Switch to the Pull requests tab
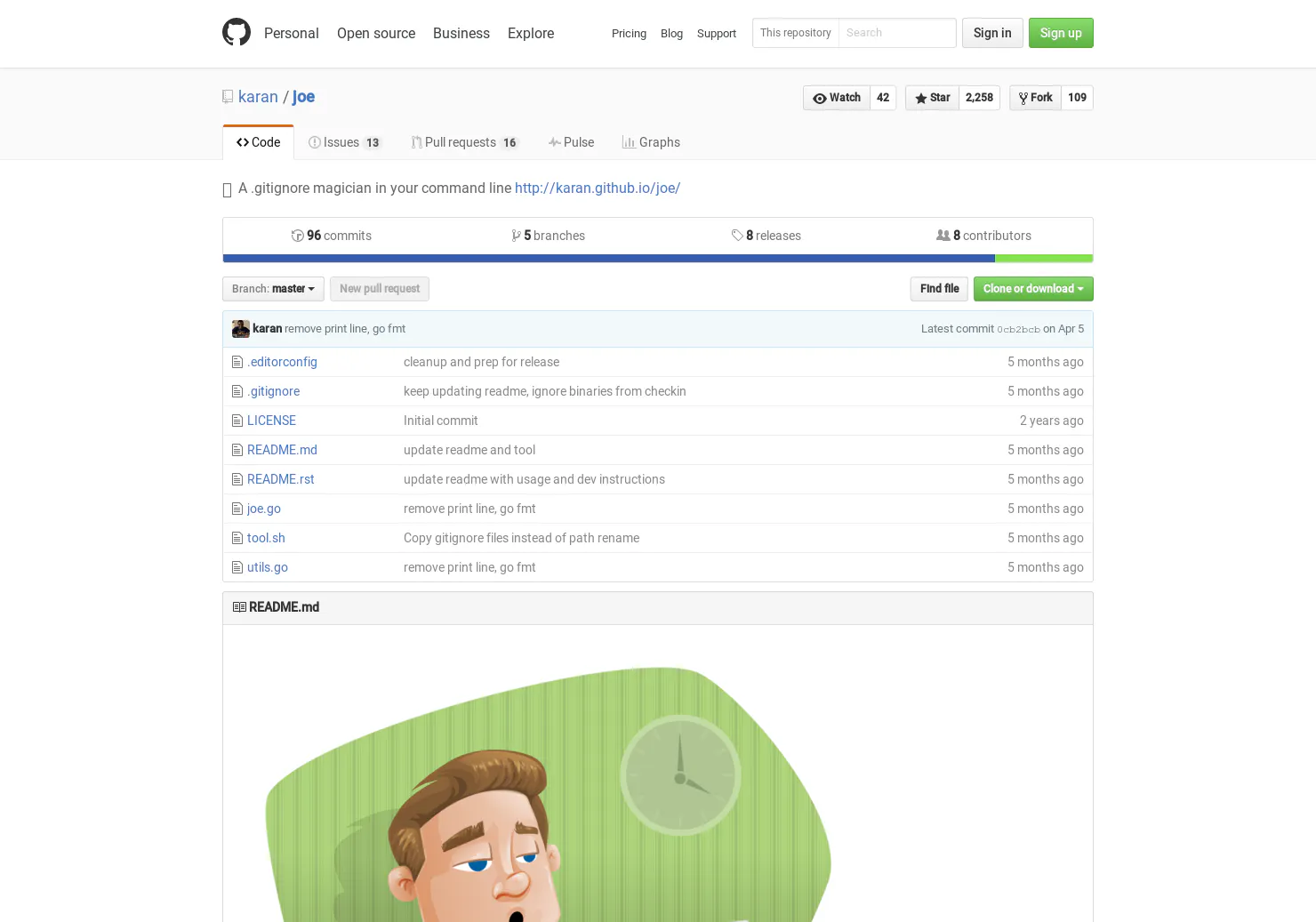Image resolution: width=1316 pixels, height=922 pixels. (464, 142)
